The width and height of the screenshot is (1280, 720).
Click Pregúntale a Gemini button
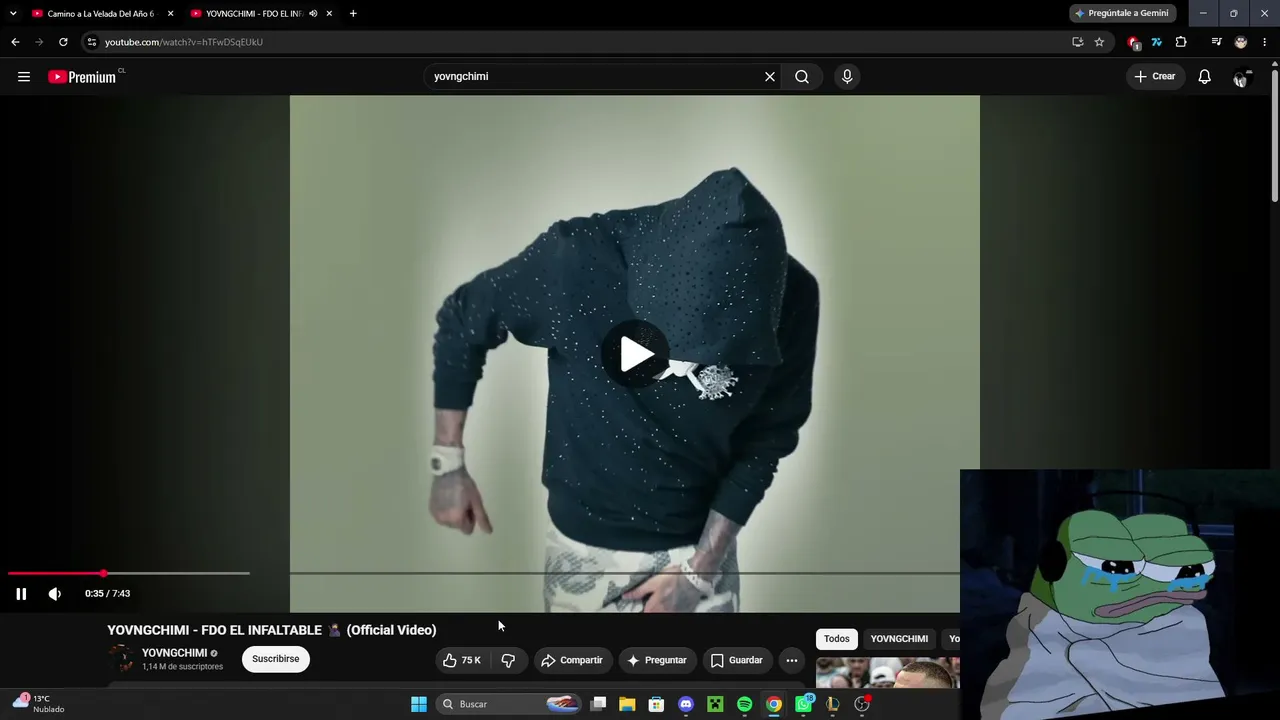[x=1122, y=14]
